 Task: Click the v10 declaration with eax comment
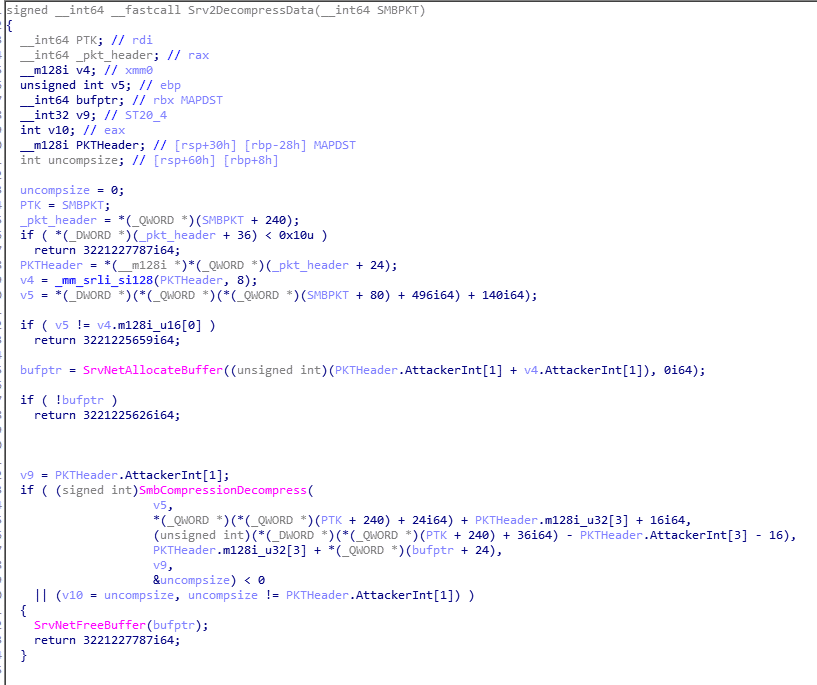pos(47,130)
